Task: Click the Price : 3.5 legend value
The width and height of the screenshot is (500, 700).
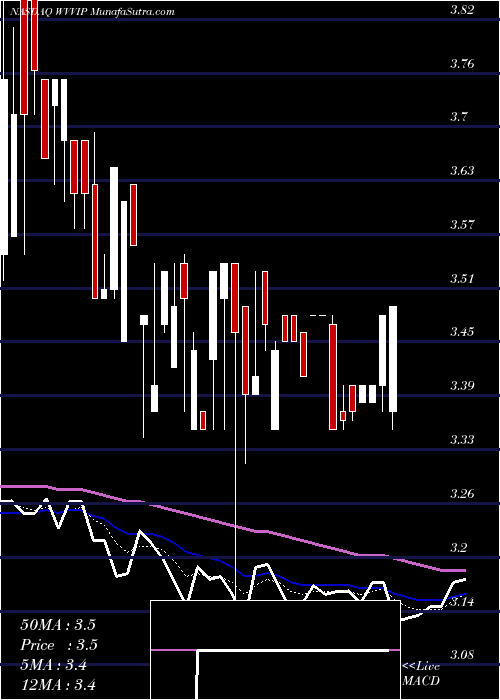Action: (59, 645)
